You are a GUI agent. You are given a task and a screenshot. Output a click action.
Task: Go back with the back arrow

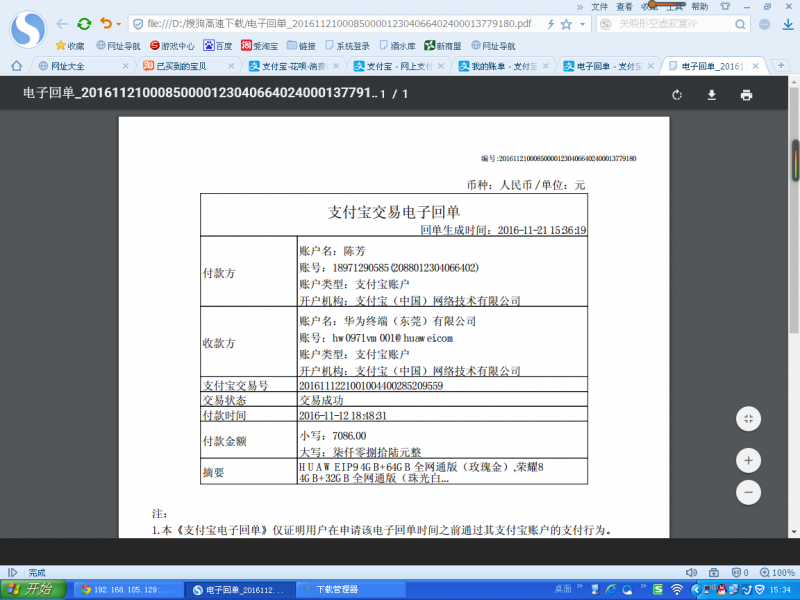click(x=62, y=24)
